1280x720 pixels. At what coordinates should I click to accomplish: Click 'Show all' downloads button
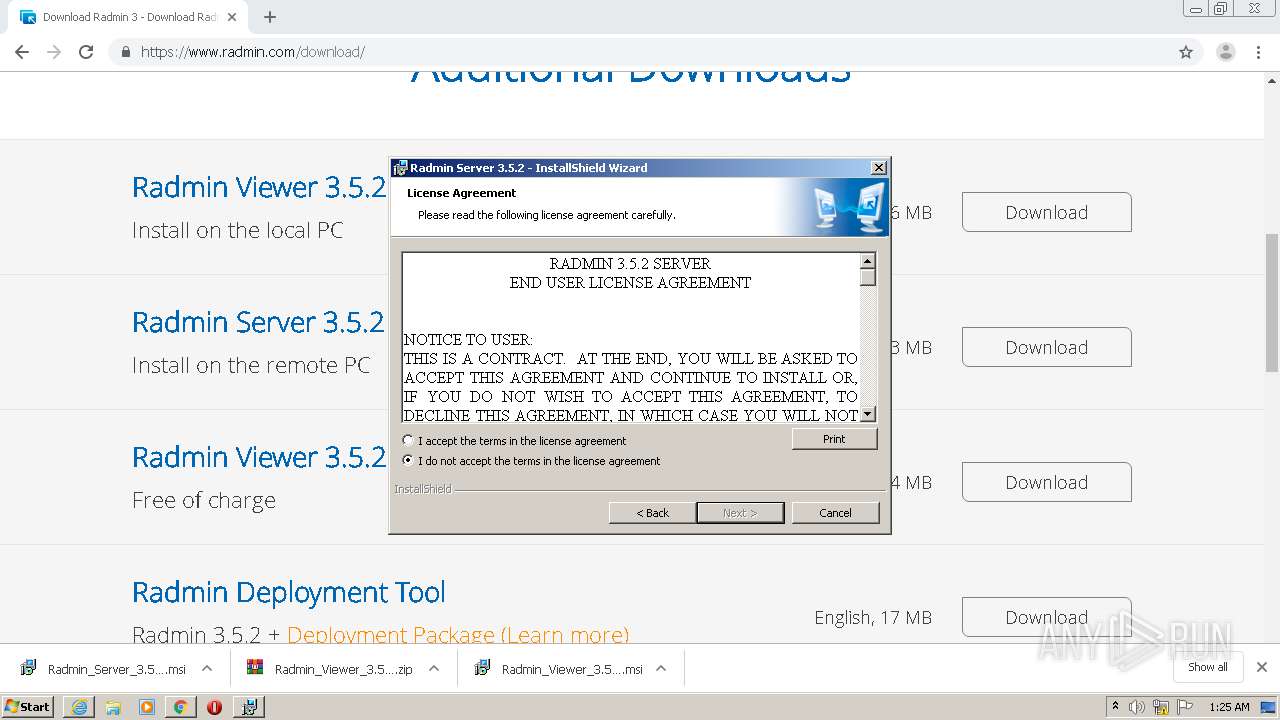coord(1208,667)
